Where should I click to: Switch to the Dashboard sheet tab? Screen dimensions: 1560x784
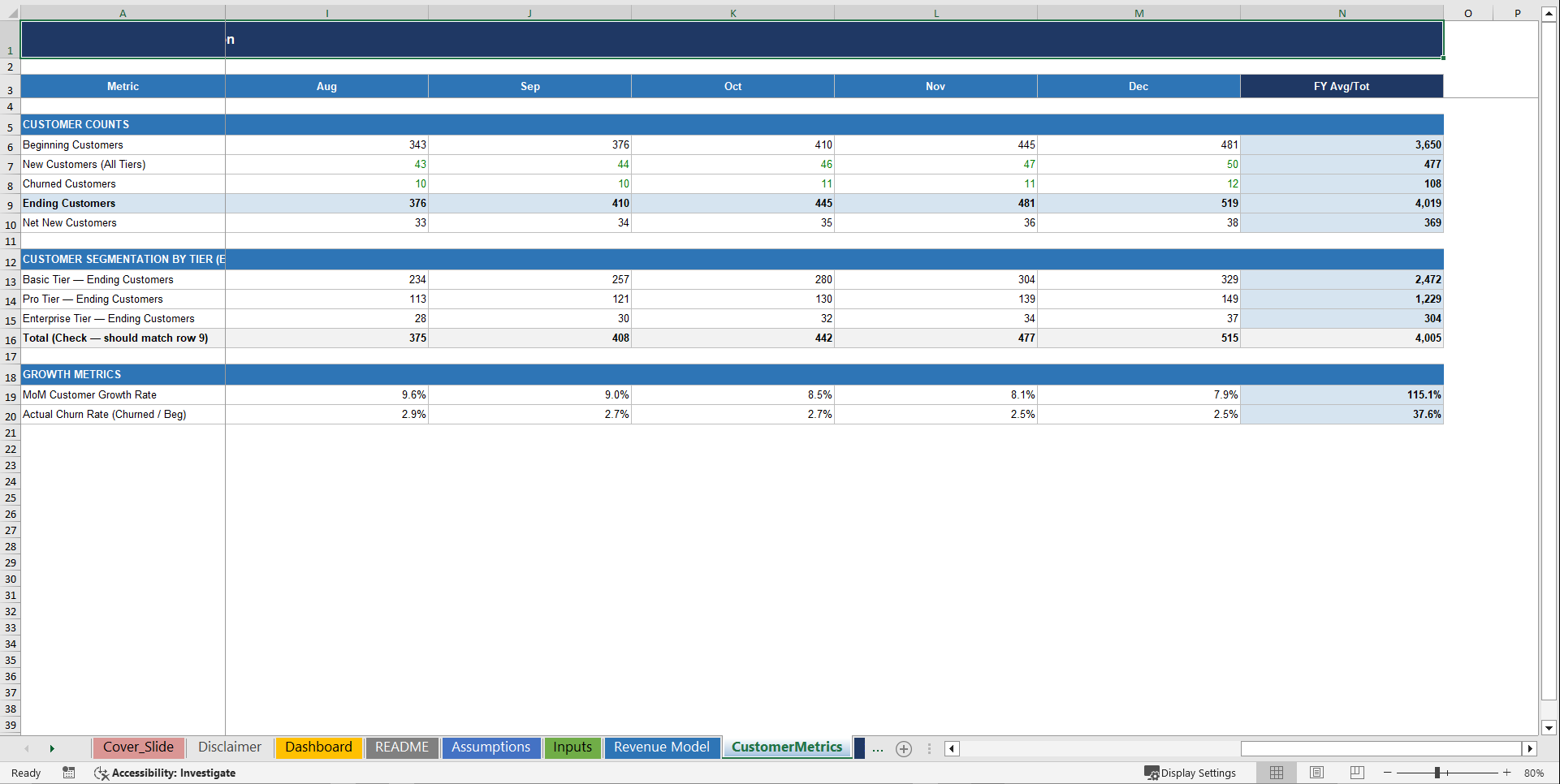tap(318, 747)
